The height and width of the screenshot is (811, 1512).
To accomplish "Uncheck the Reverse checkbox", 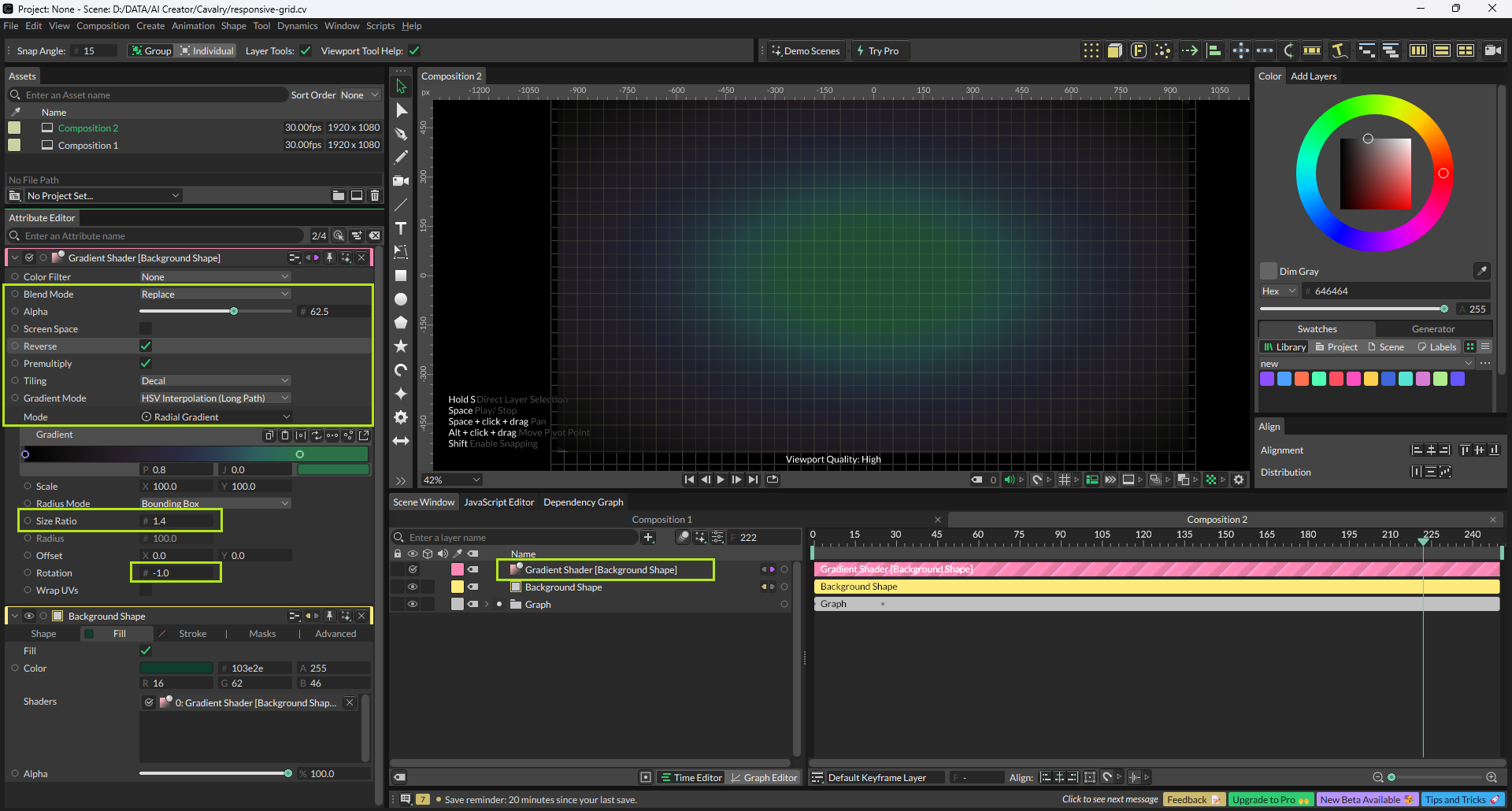I will tap(146, 346).
